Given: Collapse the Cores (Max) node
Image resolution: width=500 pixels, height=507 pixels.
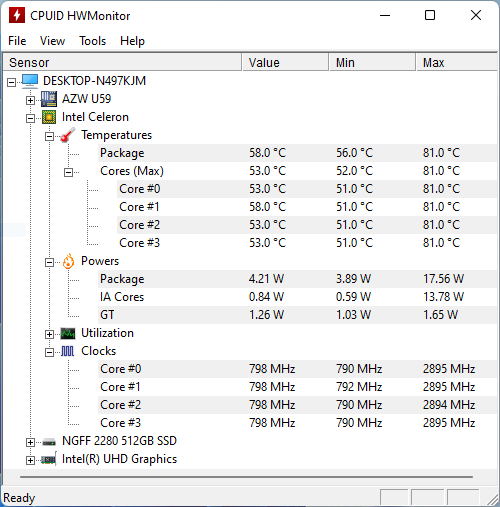Looking at the screenshot, I should pos(68,172).
